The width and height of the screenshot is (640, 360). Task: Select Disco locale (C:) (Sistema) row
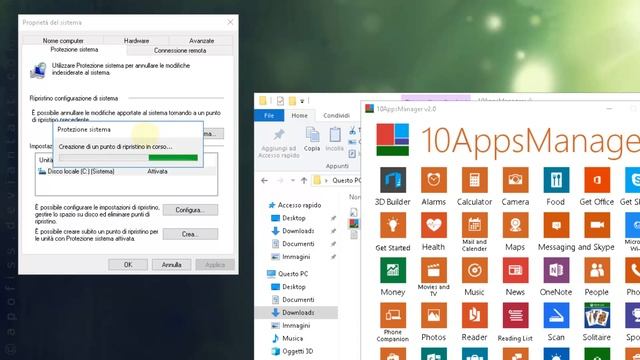(126, 171)
